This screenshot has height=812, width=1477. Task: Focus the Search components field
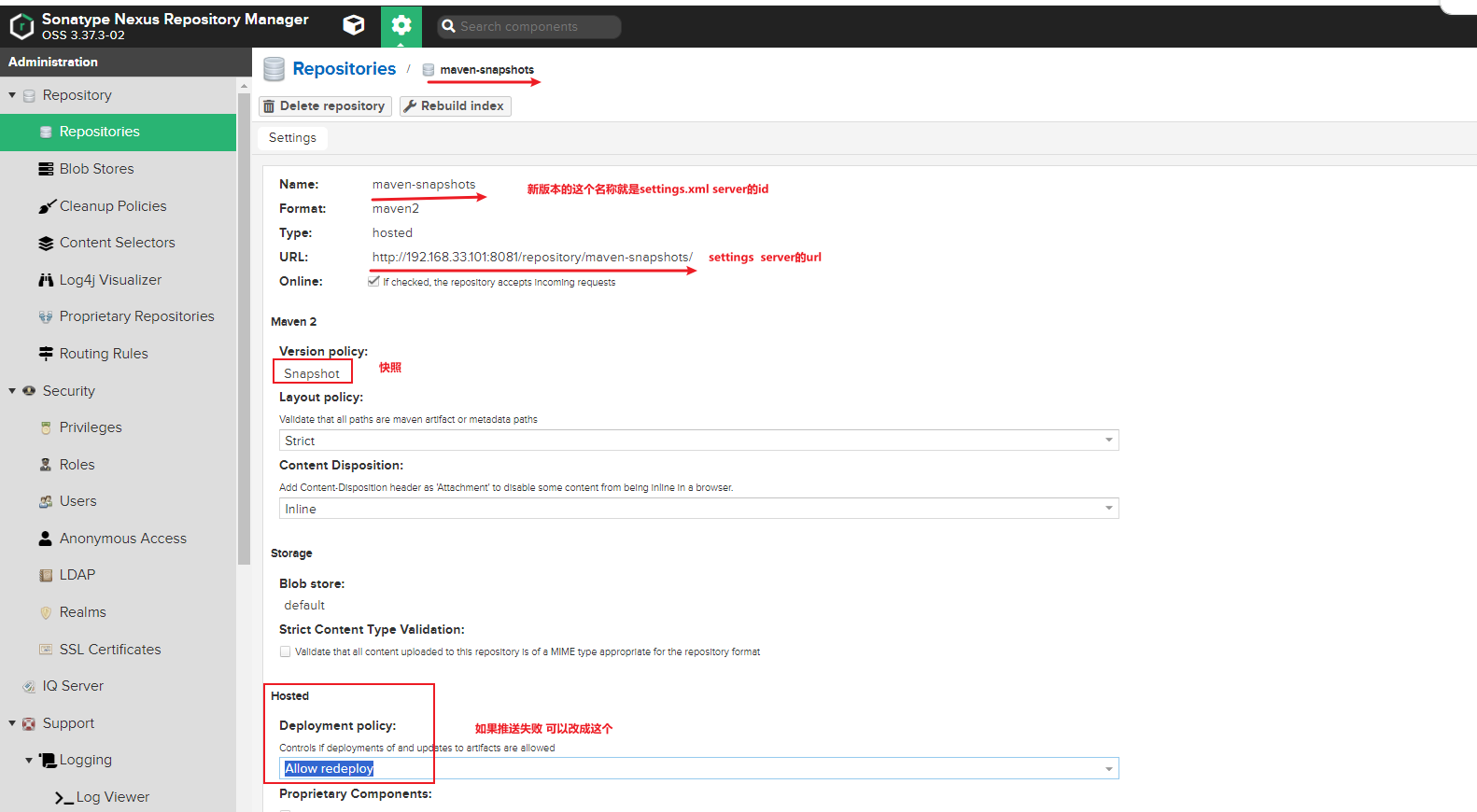pyautogui.click(x=529, y=27)
